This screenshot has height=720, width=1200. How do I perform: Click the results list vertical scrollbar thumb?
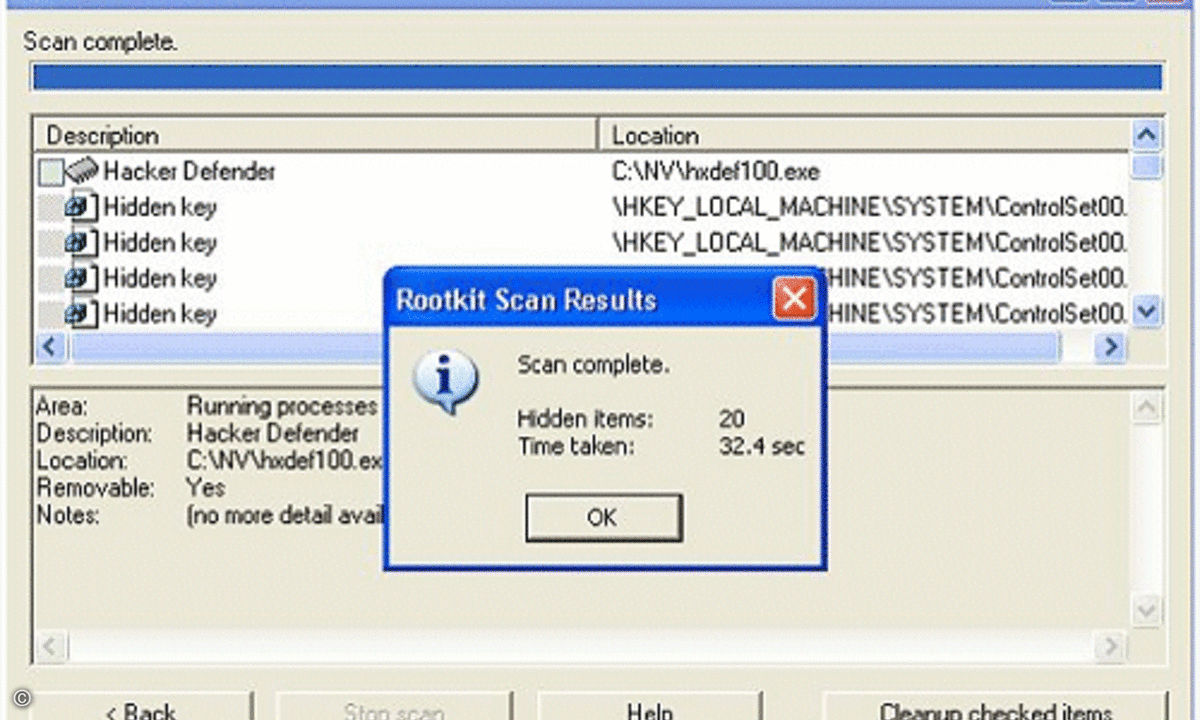pos(1147,165)
